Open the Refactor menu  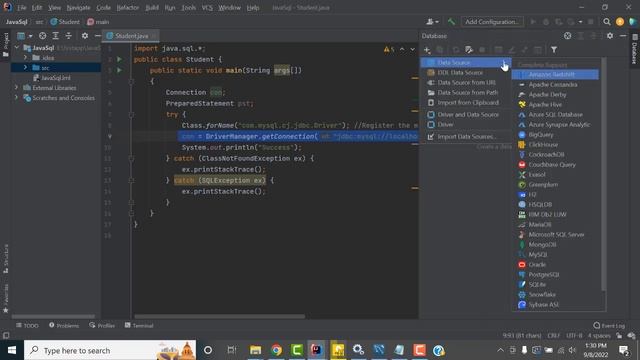click(x=127, y=7)
